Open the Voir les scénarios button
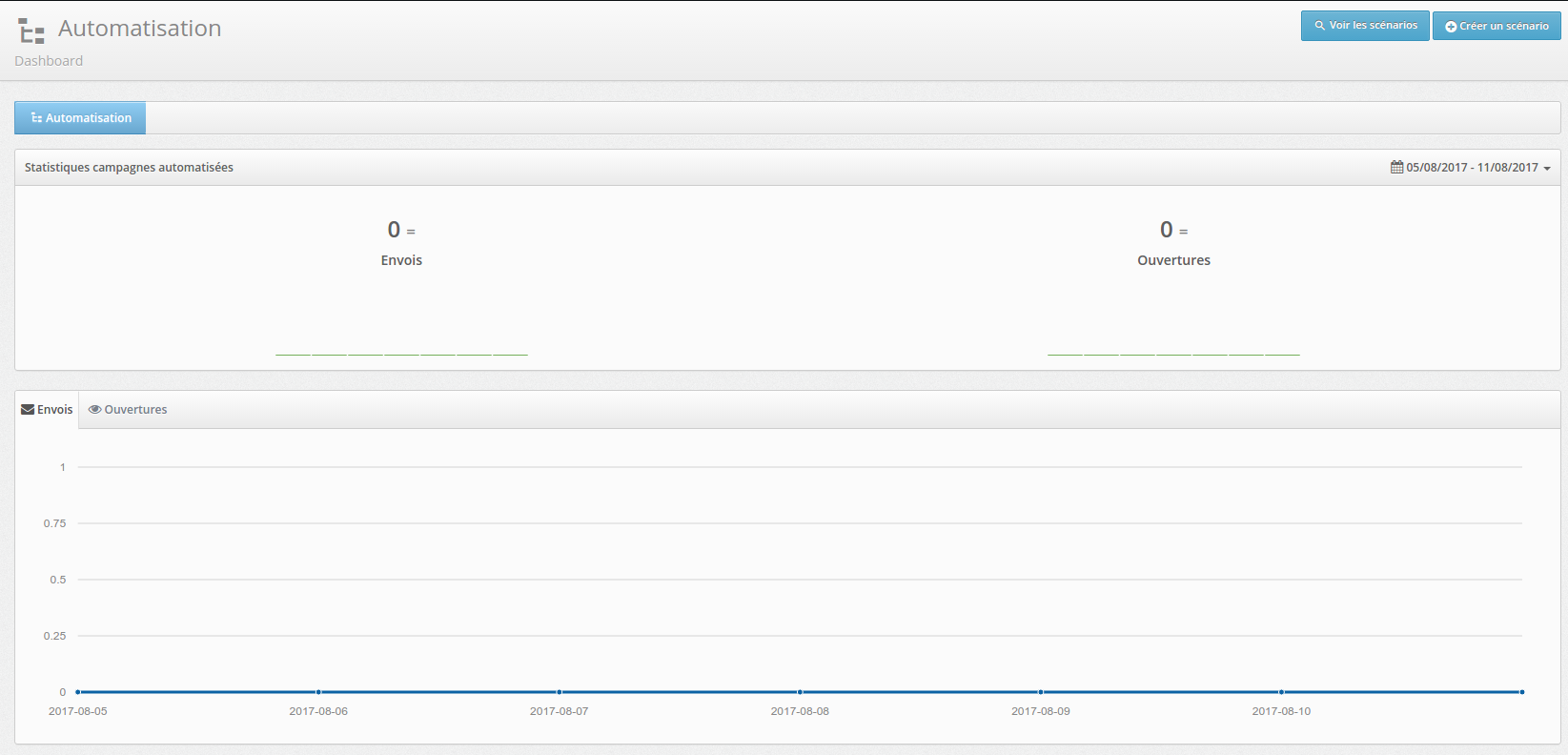1568x755 pixels. pos(1364,26)
